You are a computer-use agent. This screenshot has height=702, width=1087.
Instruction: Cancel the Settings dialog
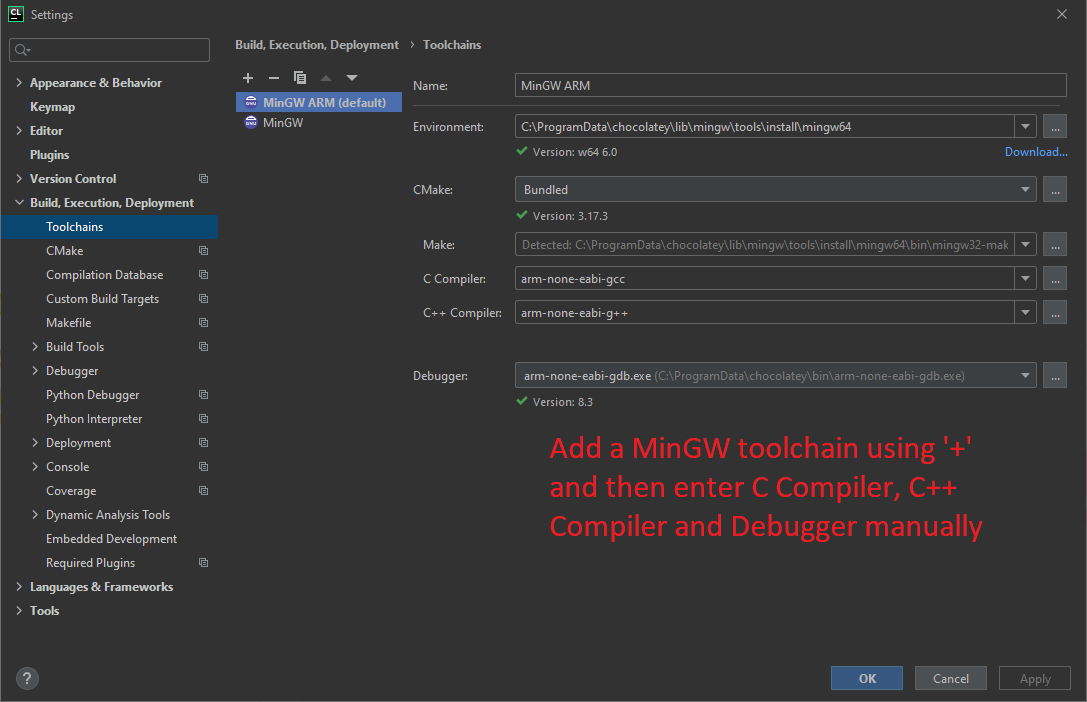950,678
